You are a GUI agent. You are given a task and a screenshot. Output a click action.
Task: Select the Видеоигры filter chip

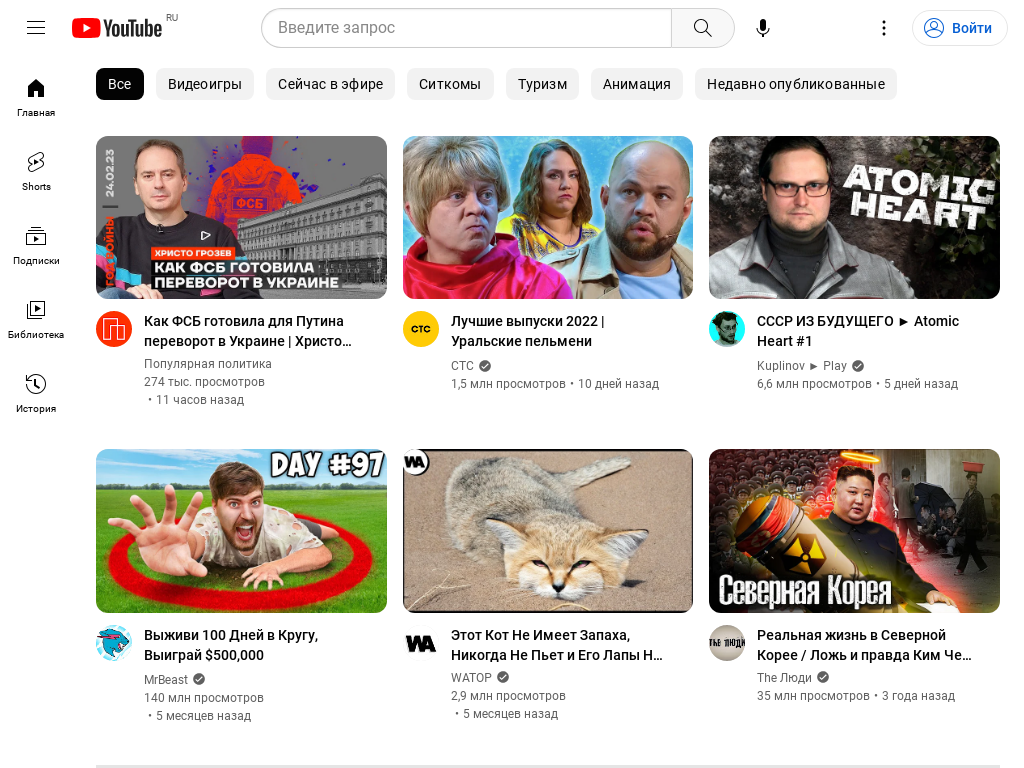204,84
